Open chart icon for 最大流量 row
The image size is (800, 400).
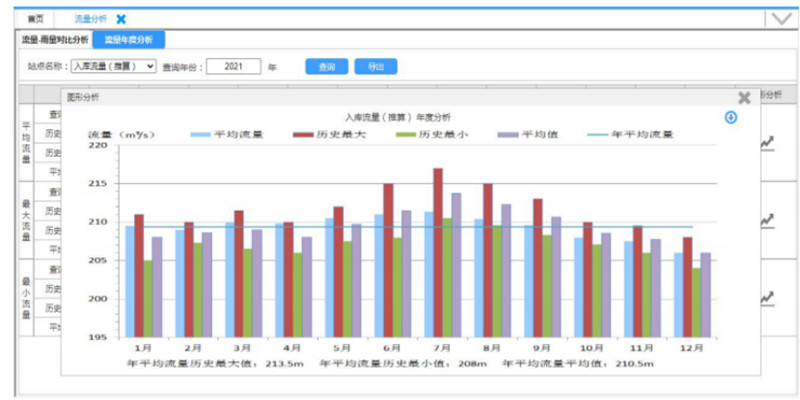(x=767, y=220)
